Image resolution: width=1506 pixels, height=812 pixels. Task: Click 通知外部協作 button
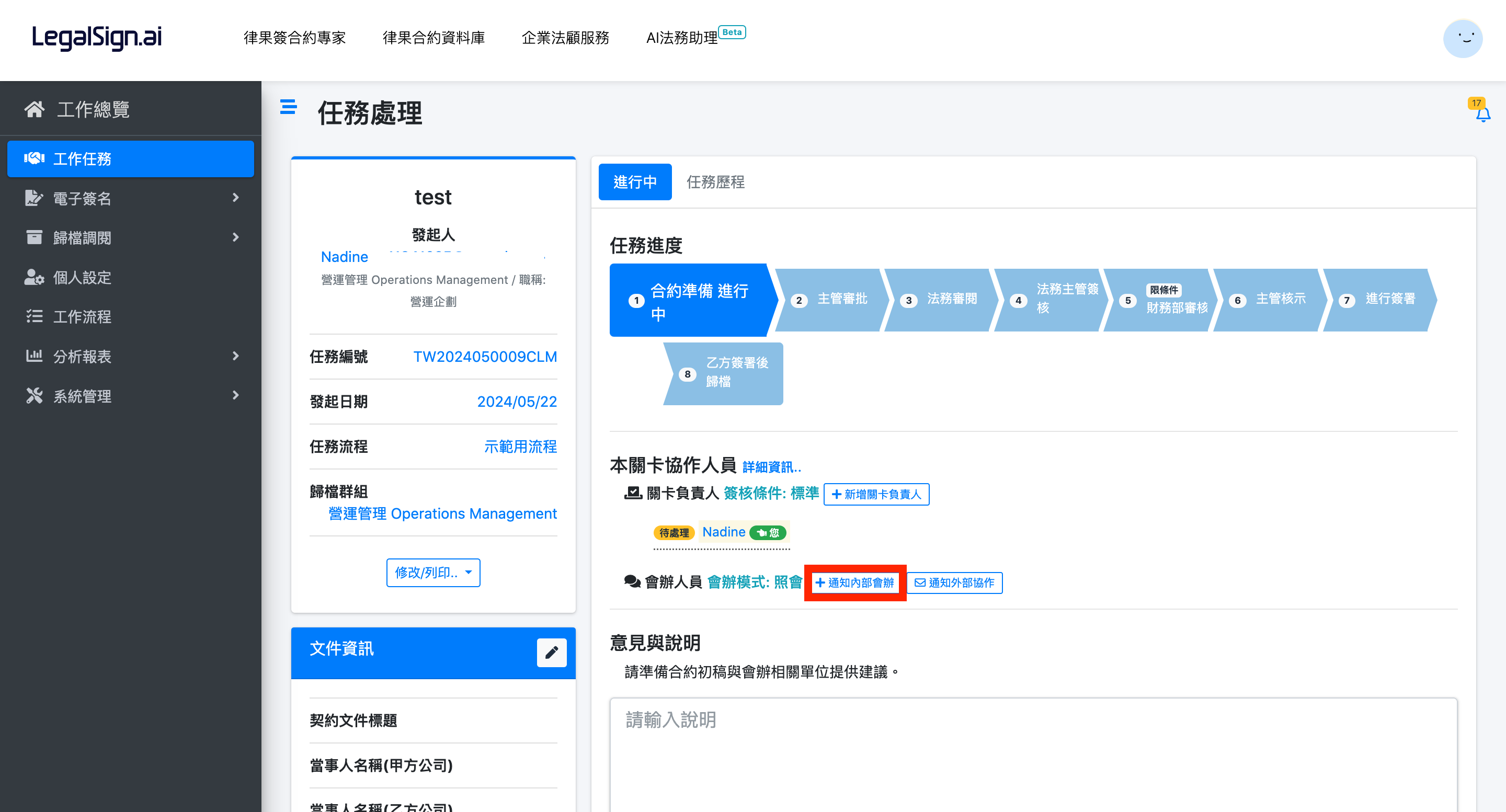point(955,583)
